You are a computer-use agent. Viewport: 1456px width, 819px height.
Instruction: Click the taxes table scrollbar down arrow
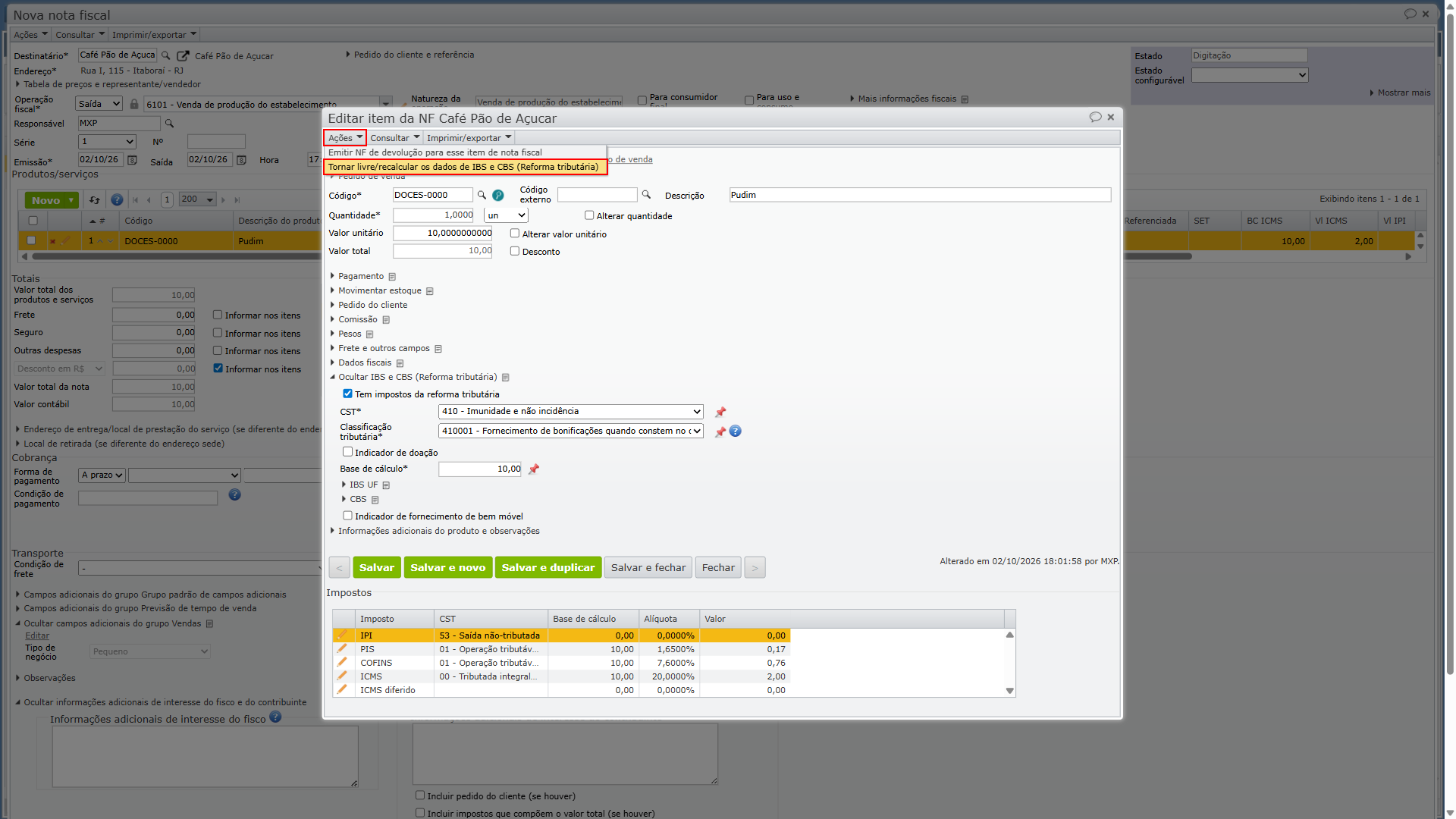coord(1010,691)
